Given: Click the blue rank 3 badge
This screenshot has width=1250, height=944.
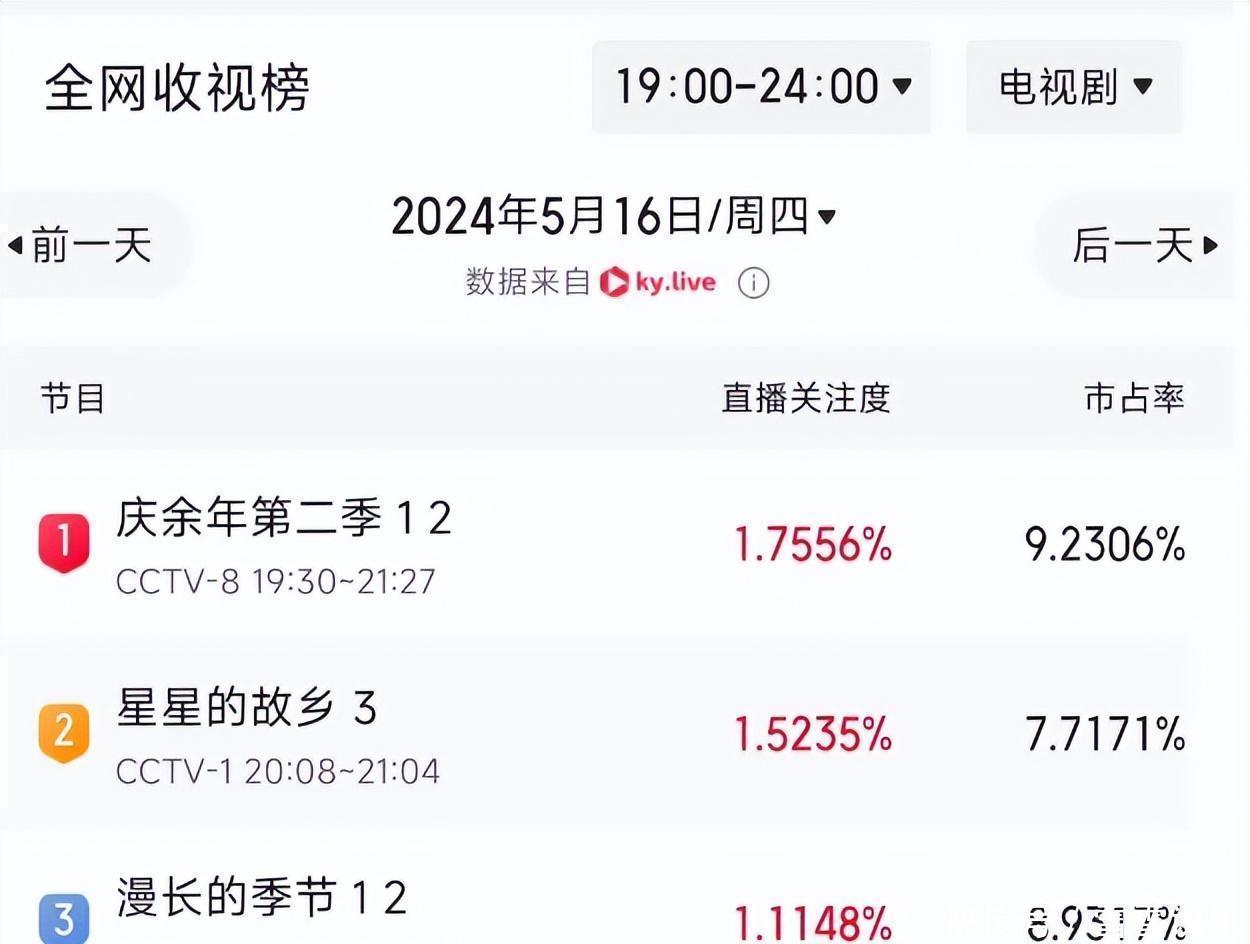Looking at the screenshot, I should (x=64, y=917).
